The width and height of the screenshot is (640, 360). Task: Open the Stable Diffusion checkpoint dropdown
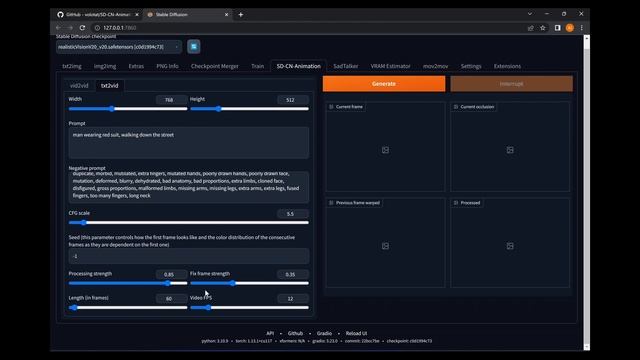coord(119,47)
